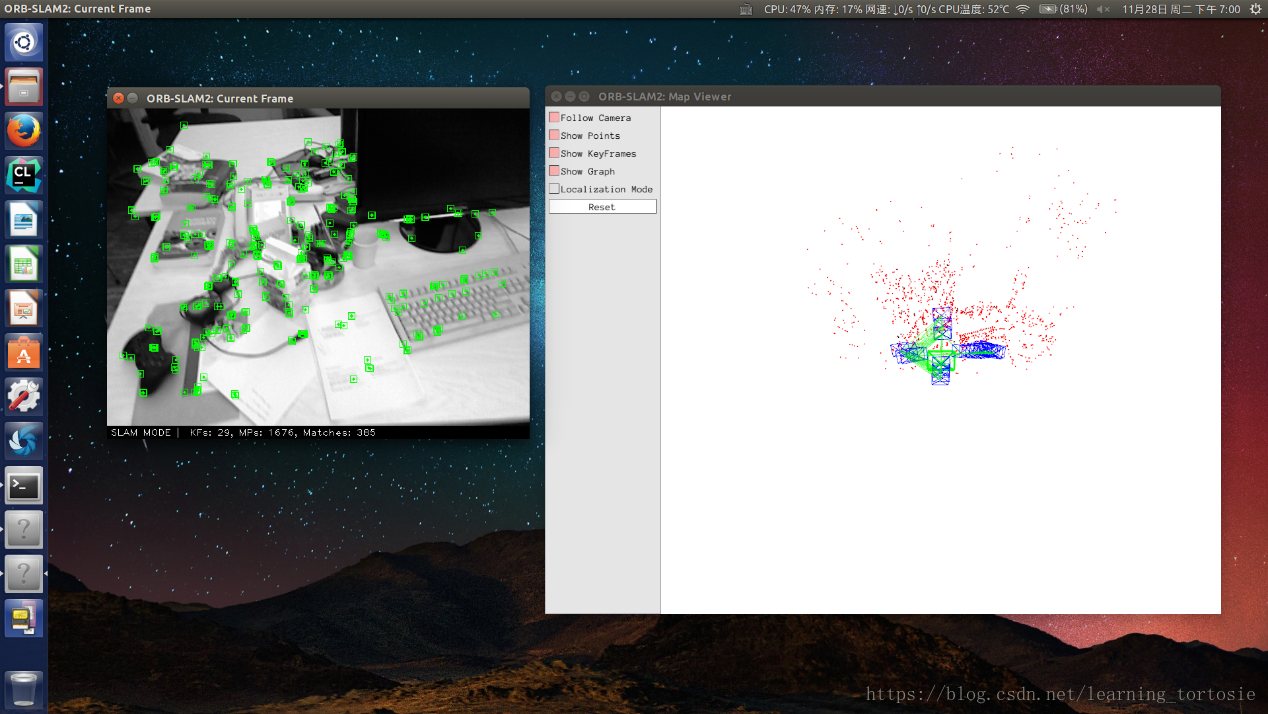Toggle the Show KeyFrames checkbox
The height and width of the screenshot is (714, 1268).
554,153
